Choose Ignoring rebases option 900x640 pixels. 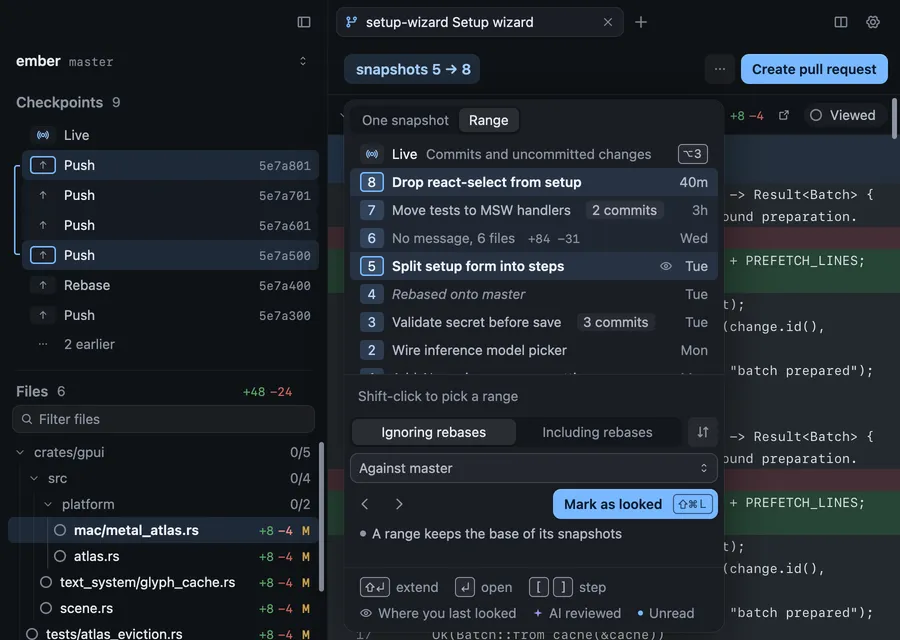click(433, 432)
